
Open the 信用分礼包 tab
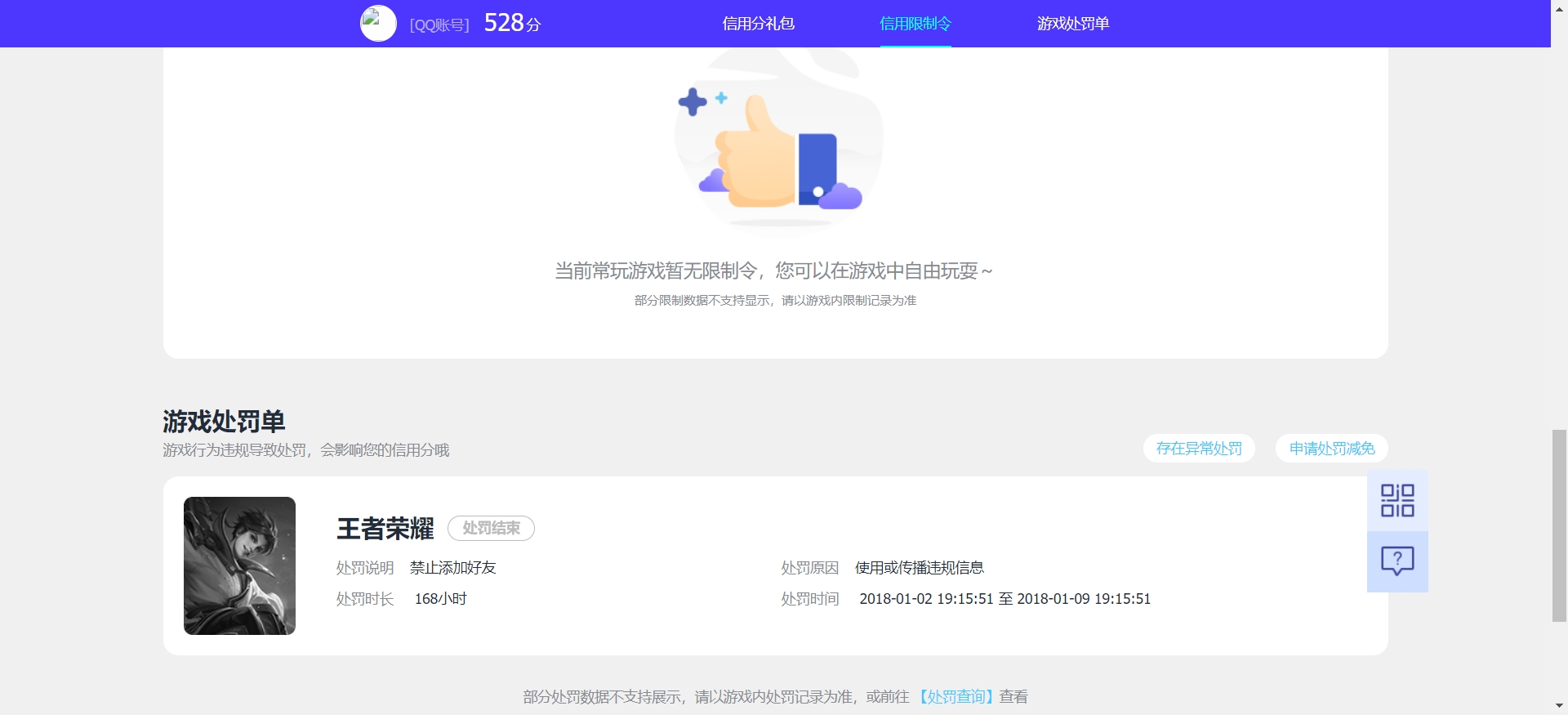(x=758, y=24)
